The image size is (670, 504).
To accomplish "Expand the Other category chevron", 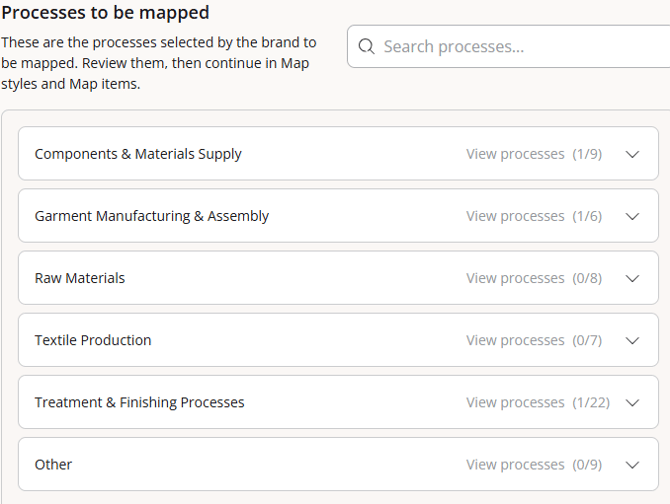I will [x=632, y=464].
